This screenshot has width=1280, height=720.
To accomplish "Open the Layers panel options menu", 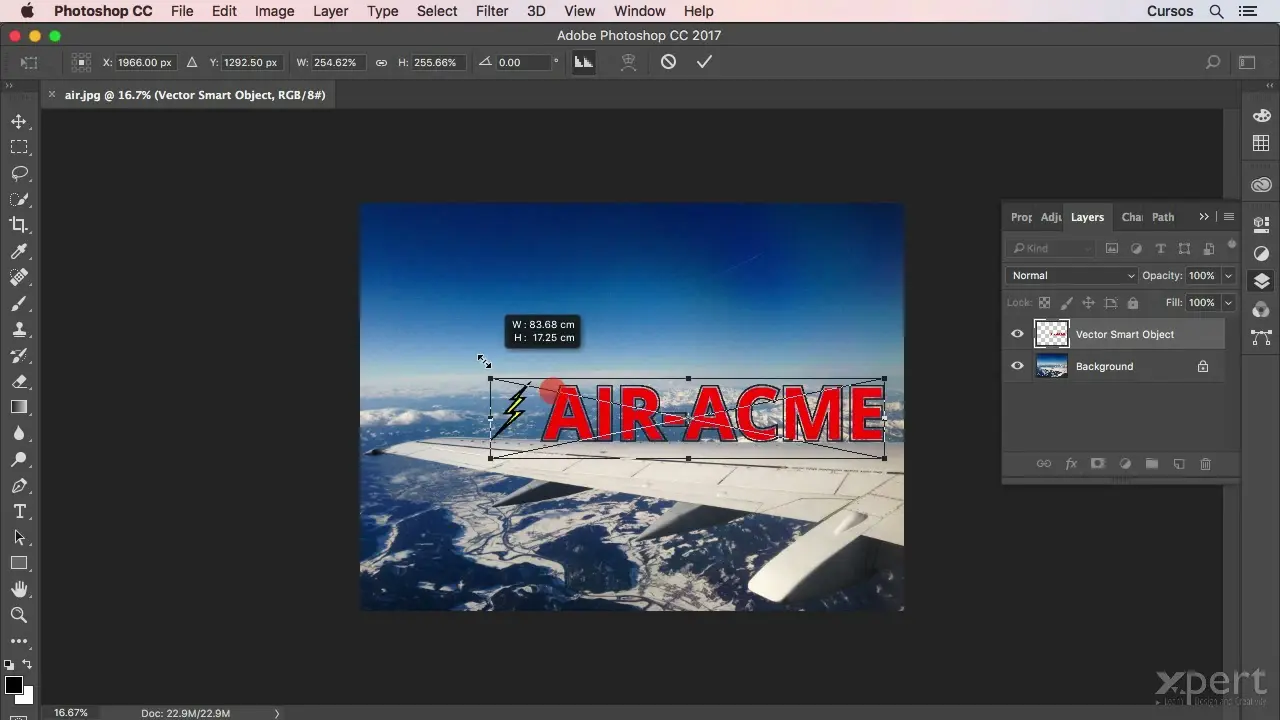I will [x=1229, y=217].
